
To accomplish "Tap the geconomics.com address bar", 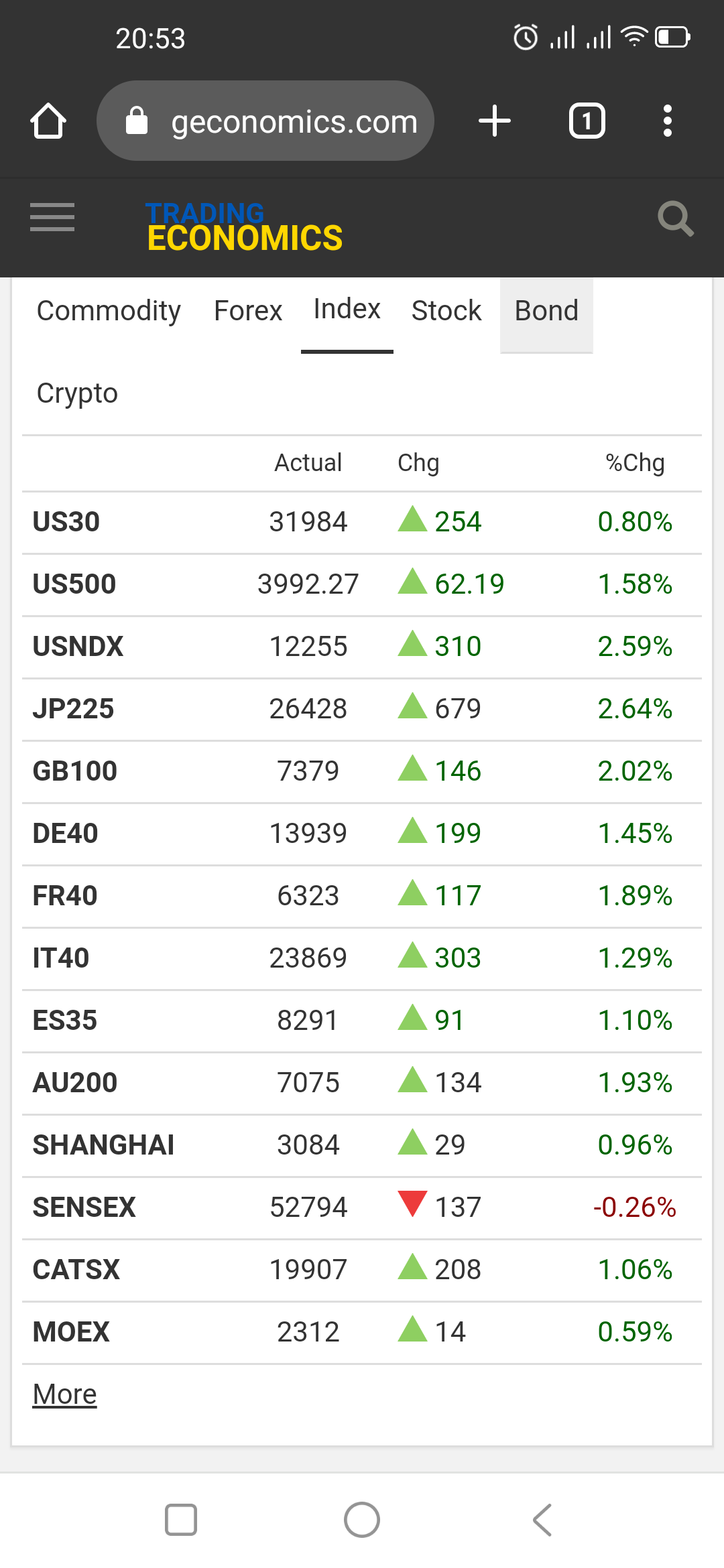I will point(282,121).
